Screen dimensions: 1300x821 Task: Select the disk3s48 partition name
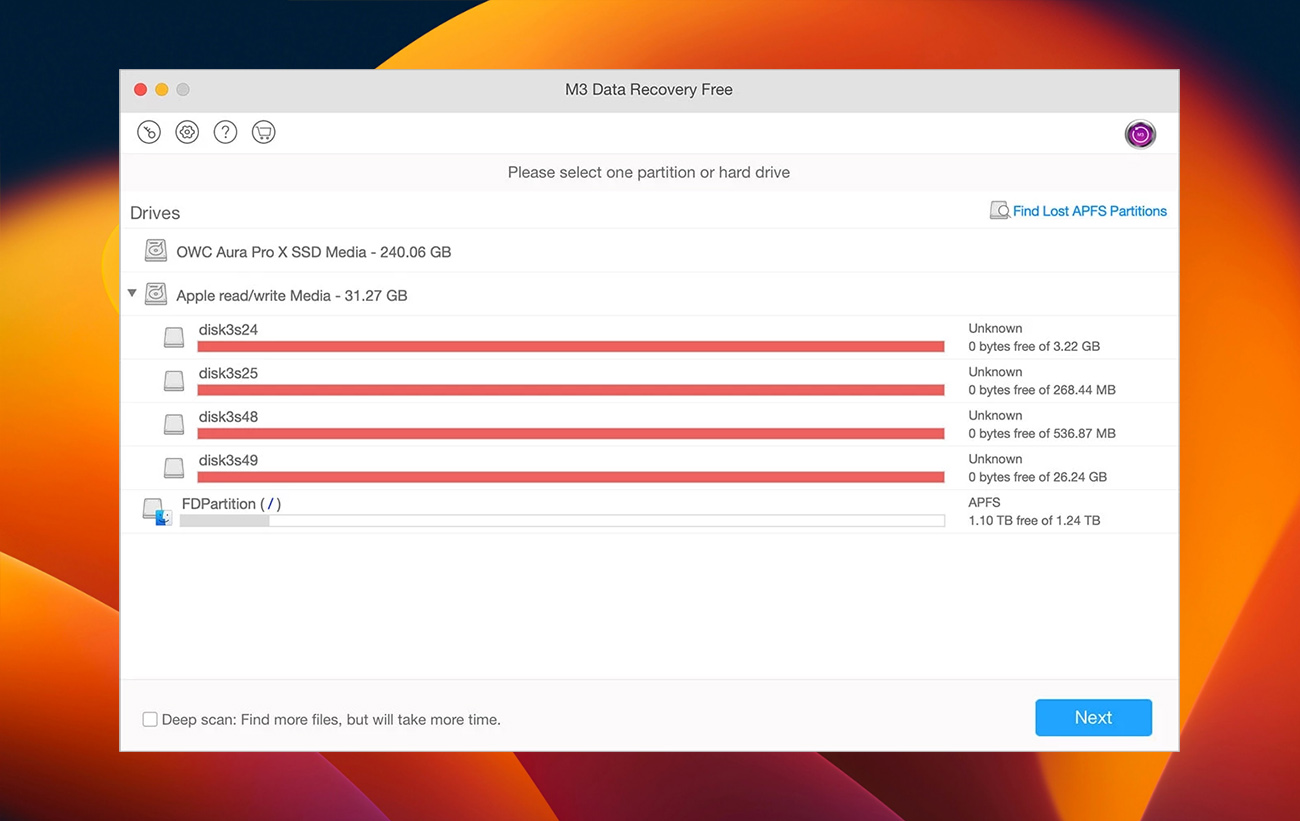[228, 416]
